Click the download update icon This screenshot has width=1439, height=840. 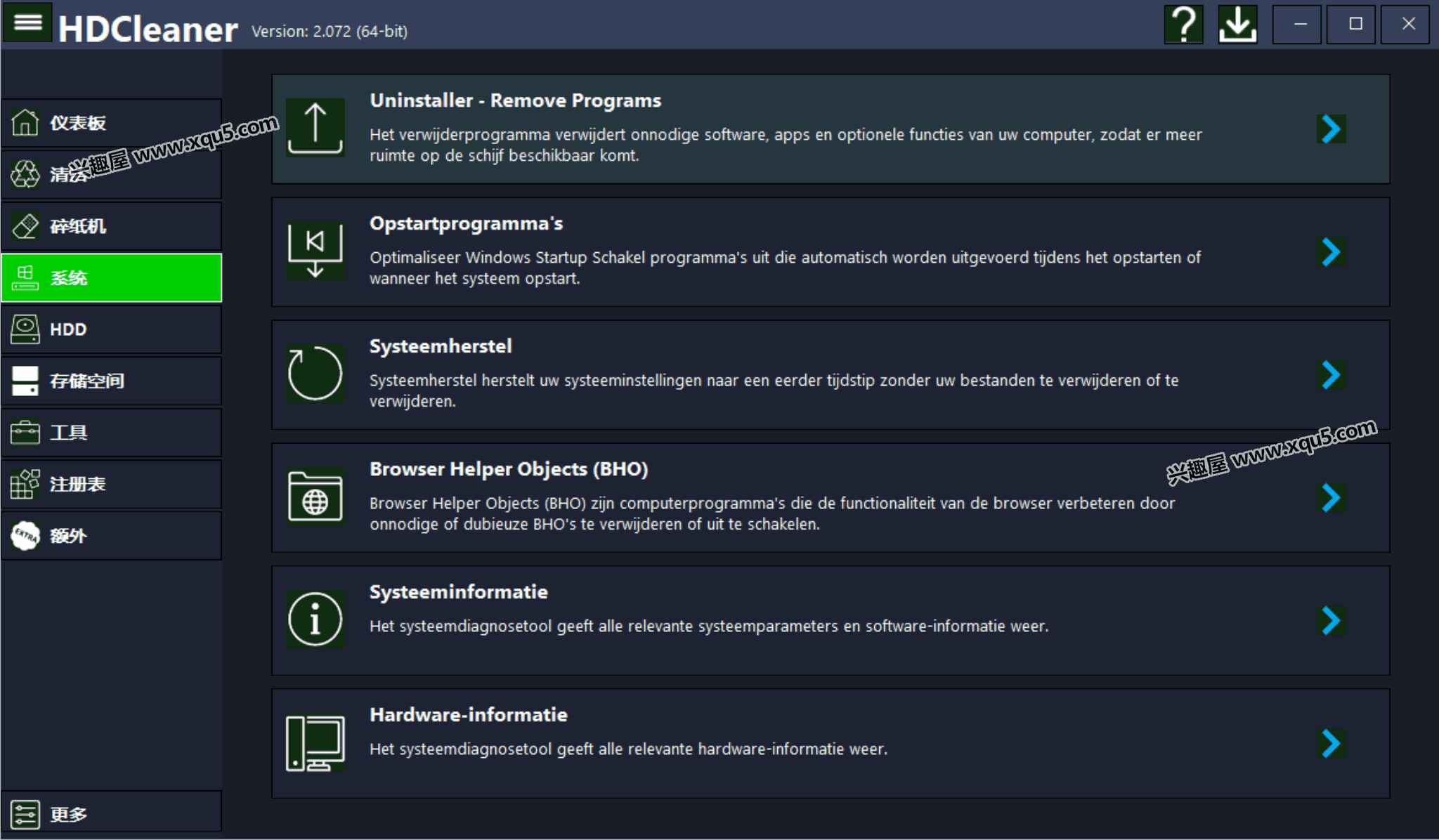point(1237,24)
